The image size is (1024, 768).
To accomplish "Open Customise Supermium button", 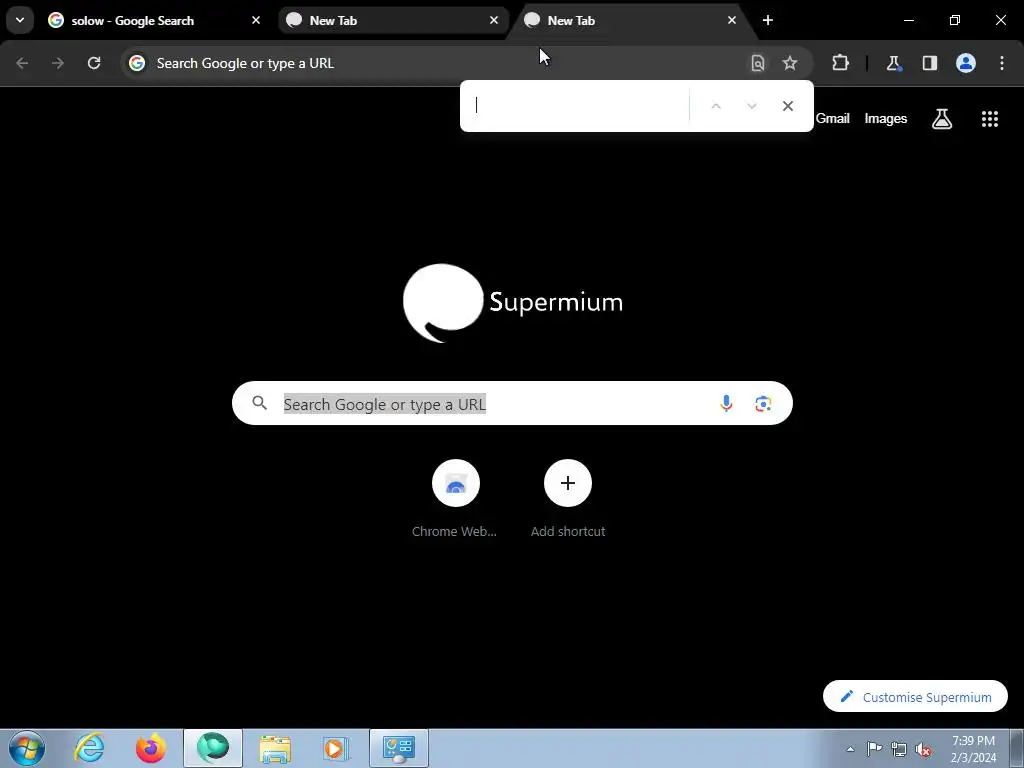I will tap(915, 696).
